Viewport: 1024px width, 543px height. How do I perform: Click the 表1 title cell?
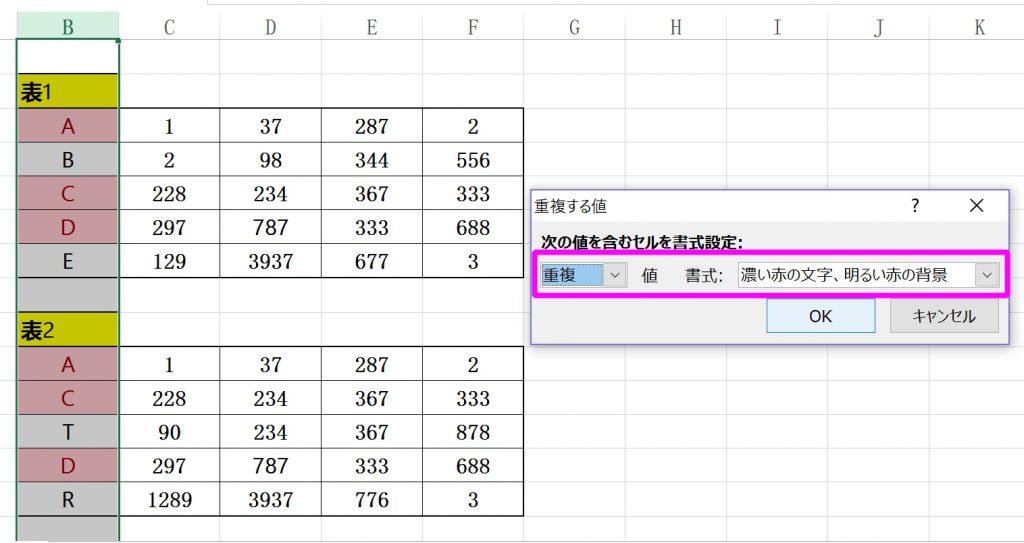68,93
